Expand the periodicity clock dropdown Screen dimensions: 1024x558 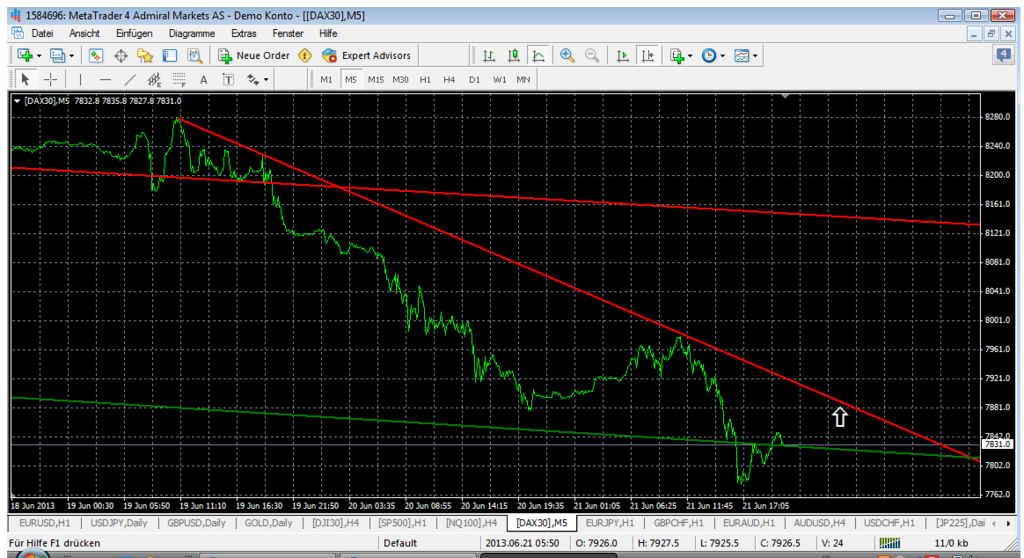722,56
